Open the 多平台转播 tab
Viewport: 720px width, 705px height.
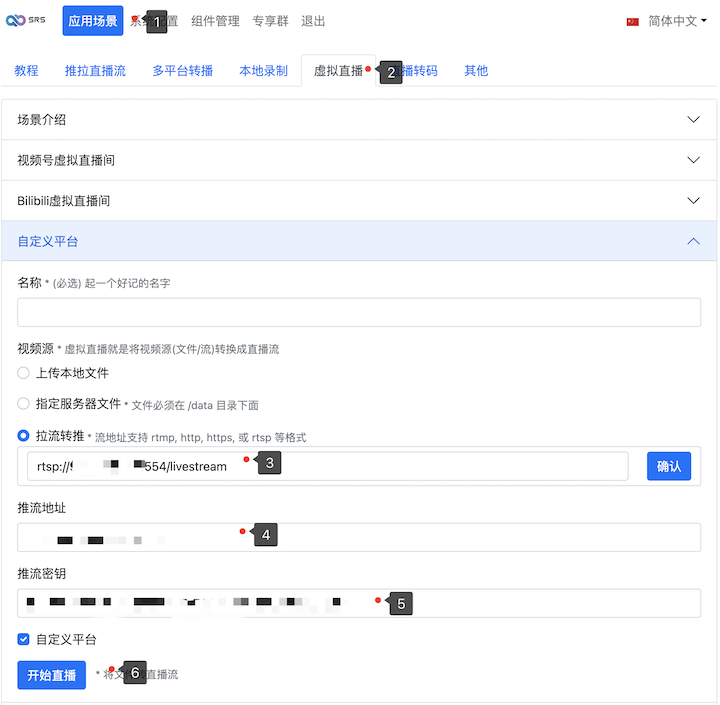[182, 71]
